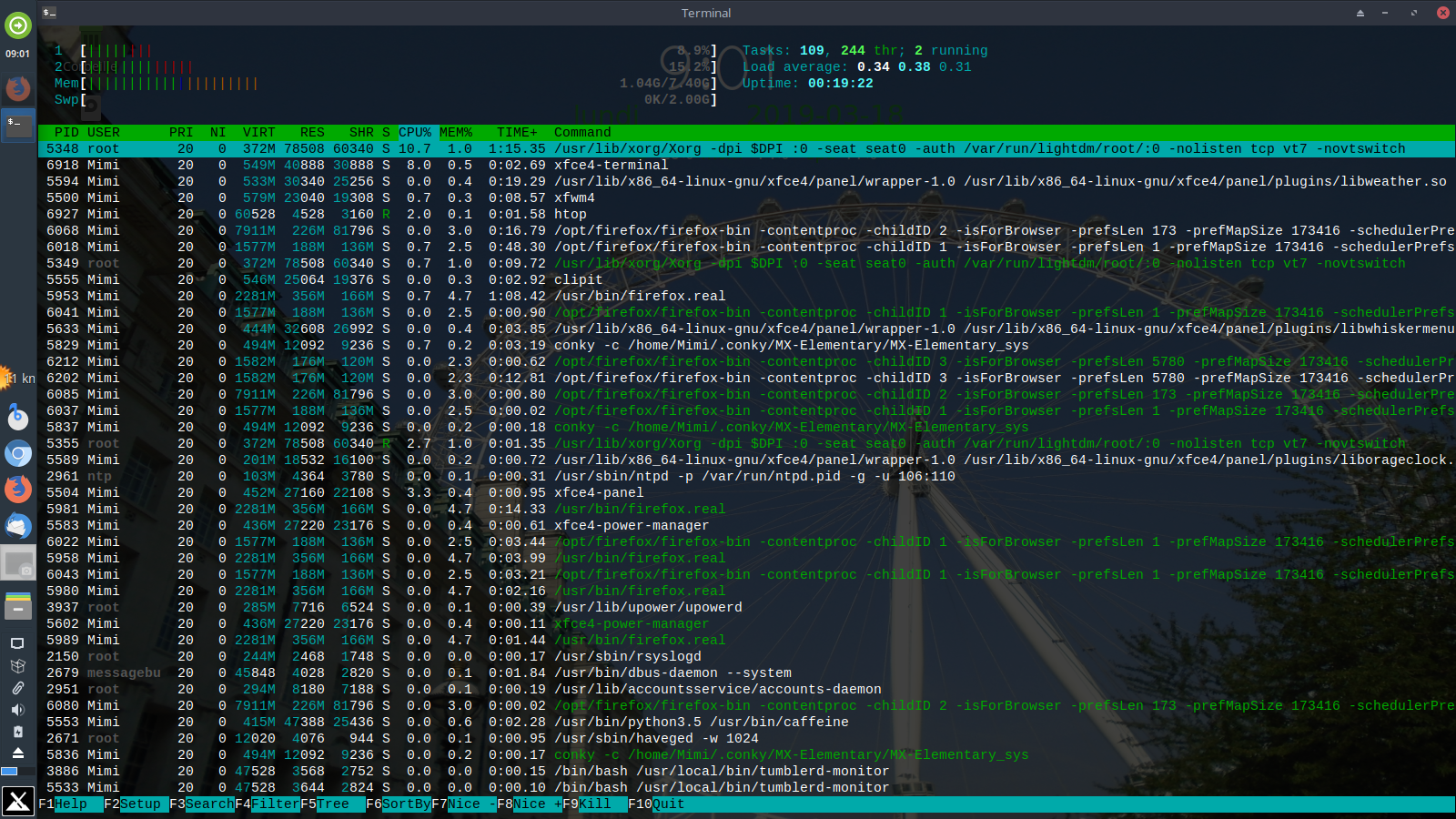The height and width of the screenshot is (819, 1456).
Task: Select the xfce4-panel process row PID 5504
Action: 746,493
